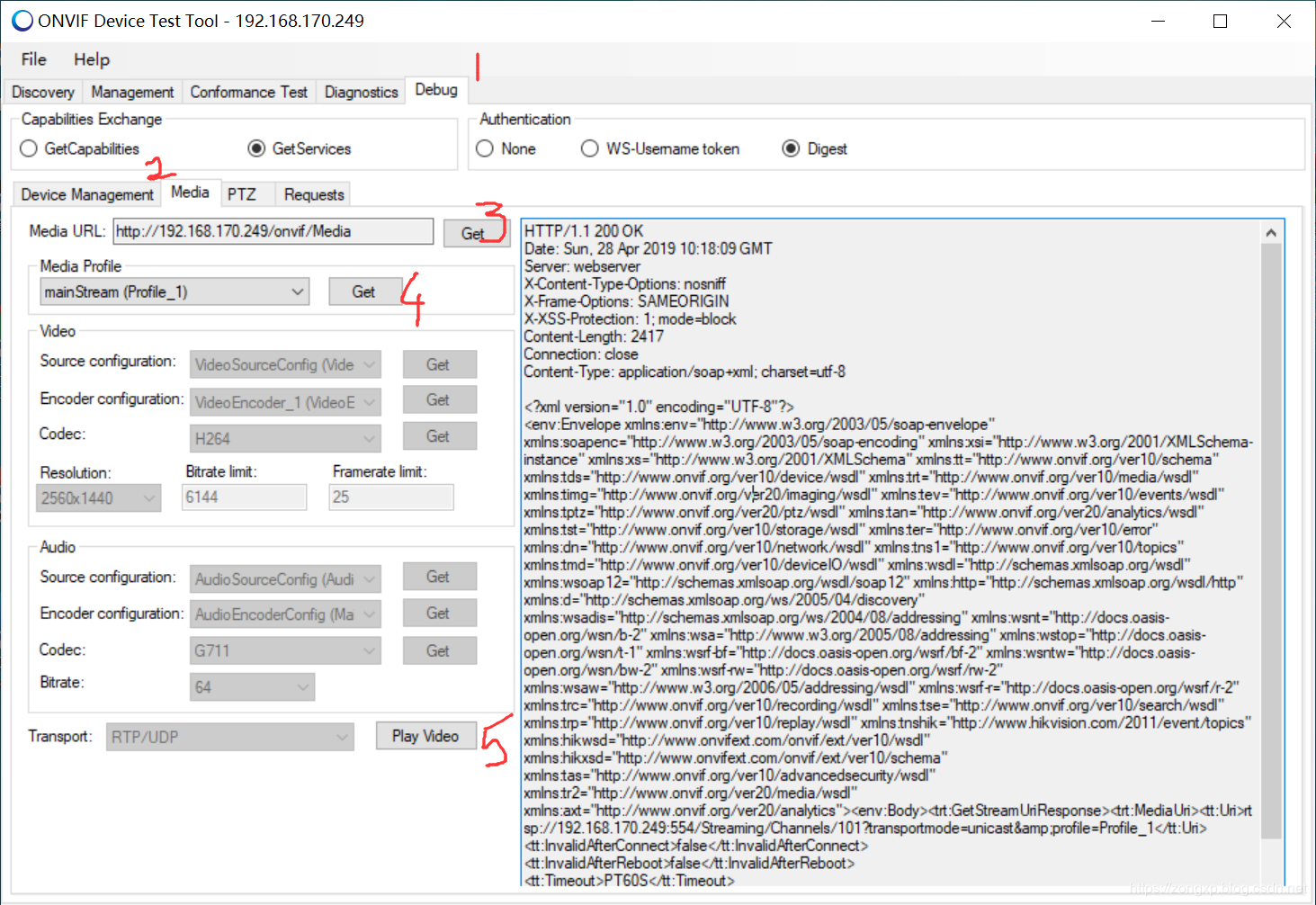The image size is (1316, 905).
Task: Click Get button for Media Profile
Action: 363,291
